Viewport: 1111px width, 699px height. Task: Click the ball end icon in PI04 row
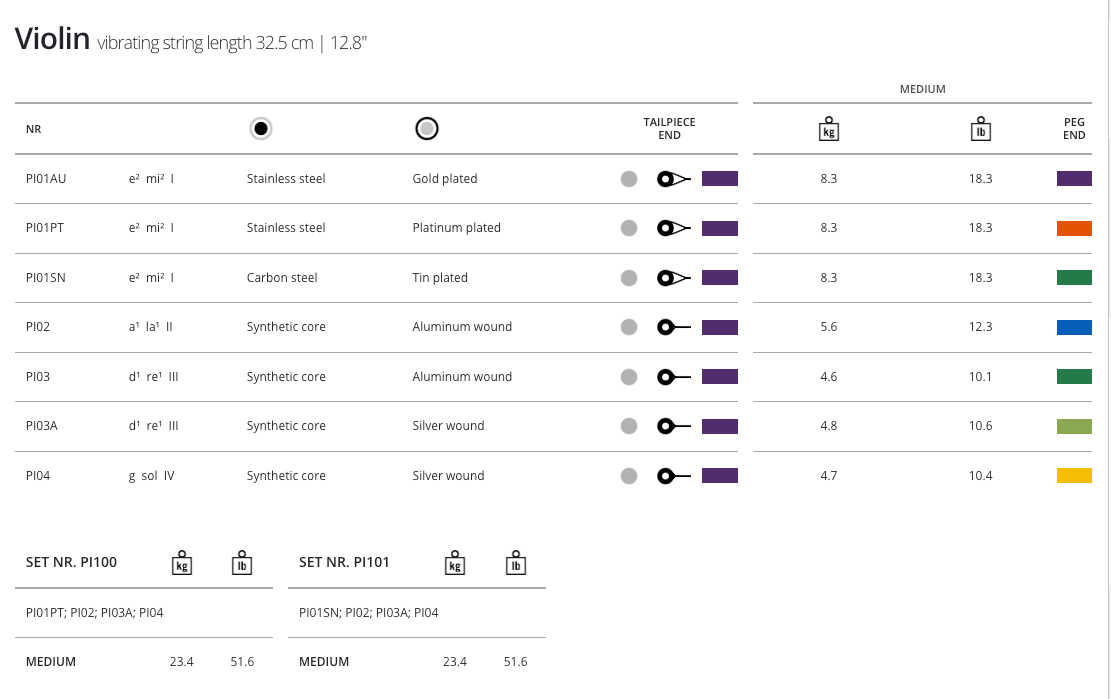pyautogui.click(x=673, y=476)
